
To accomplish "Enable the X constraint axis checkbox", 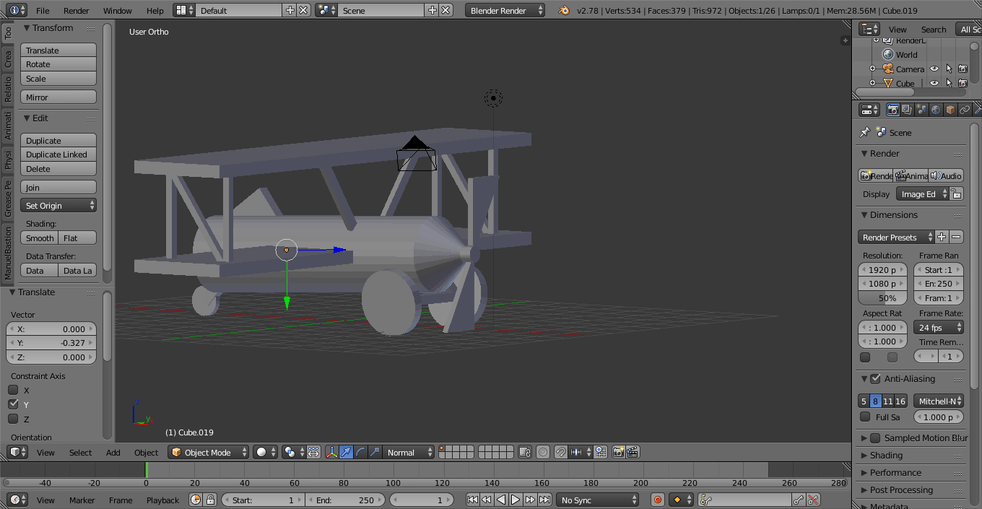I will [13, 389].
